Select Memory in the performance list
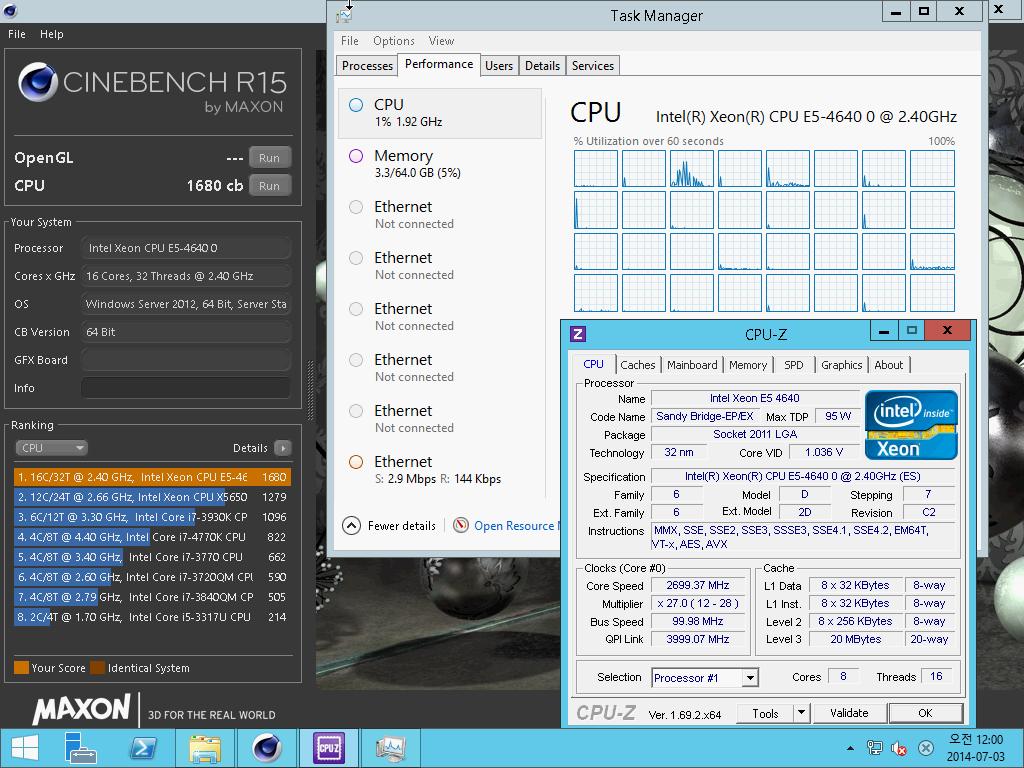This screenshot has width=1024, height=768. coord(440,163)
